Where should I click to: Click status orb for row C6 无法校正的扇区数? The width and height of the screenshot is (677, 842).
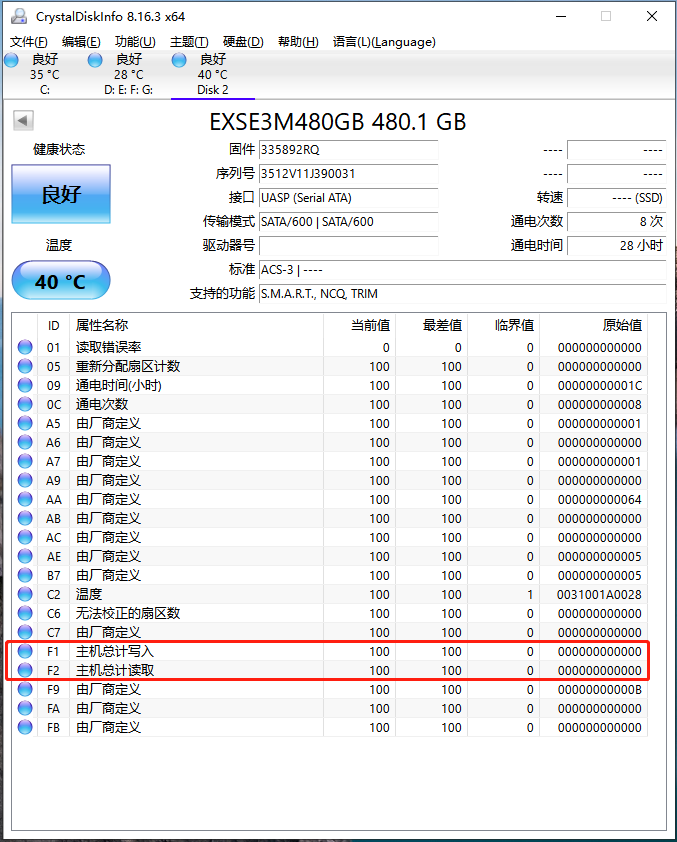(x=25, y=613)
